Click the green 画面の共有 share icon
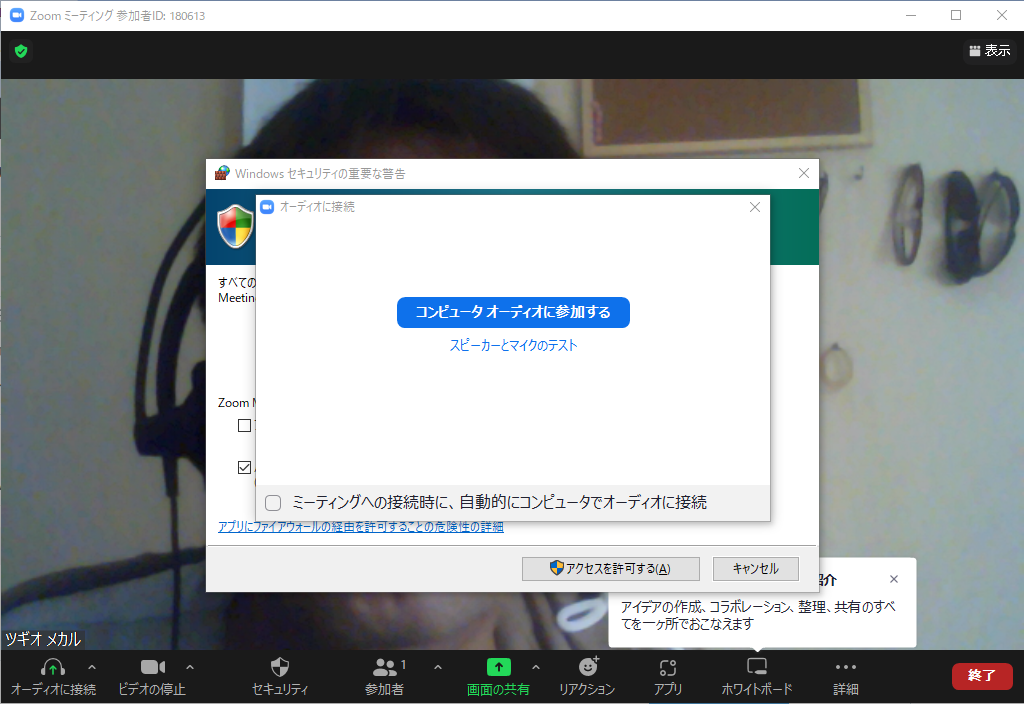The image size is (1024, 704). pos(498,667)
